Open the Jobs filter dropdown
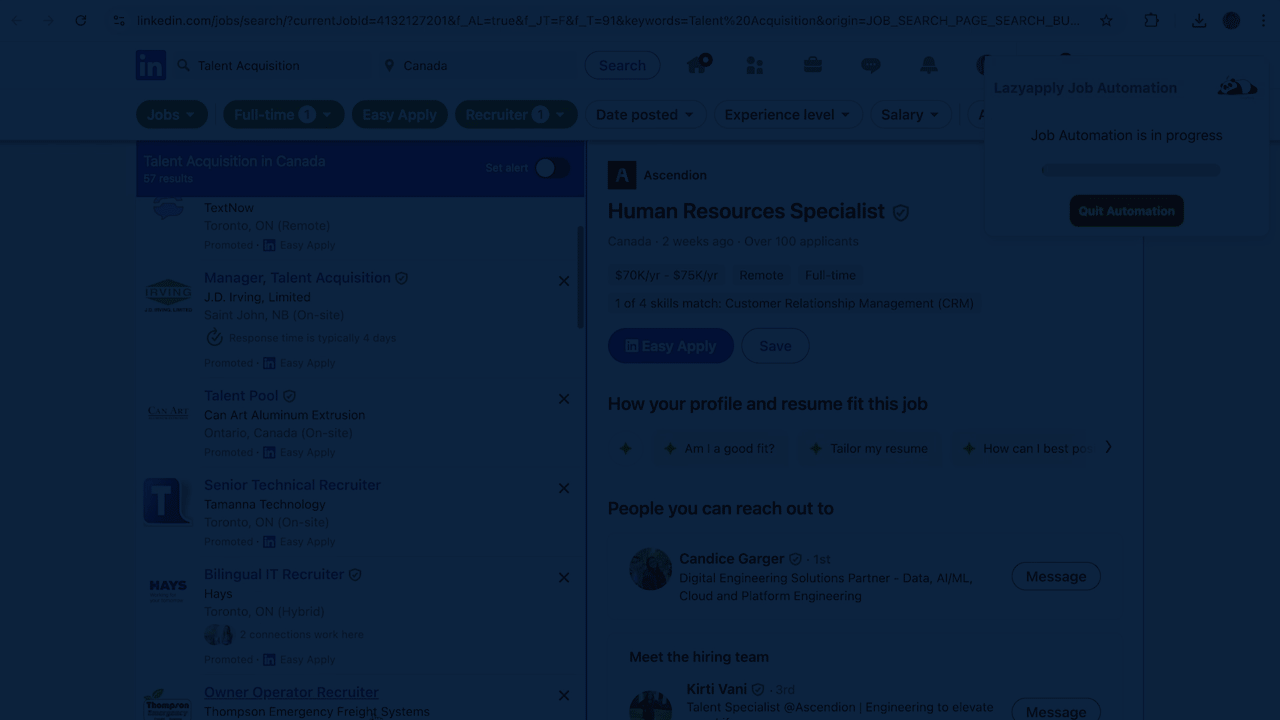The height and width of the screenshot is (720, 1280). pyautogui.click(x=172, y=114)
